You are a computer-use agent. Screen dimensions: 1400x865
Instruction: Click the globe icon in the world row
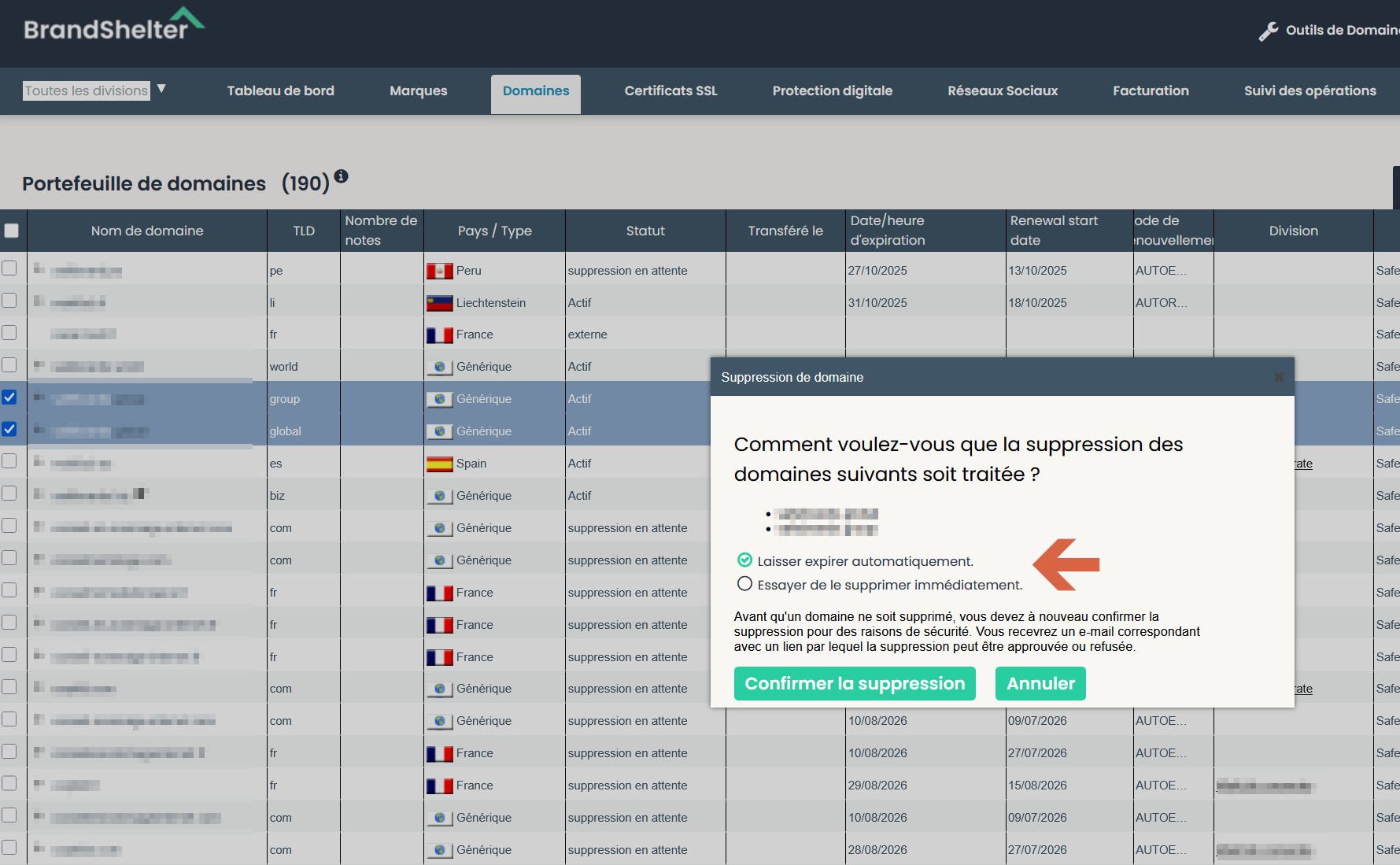(x=439, y=367)
